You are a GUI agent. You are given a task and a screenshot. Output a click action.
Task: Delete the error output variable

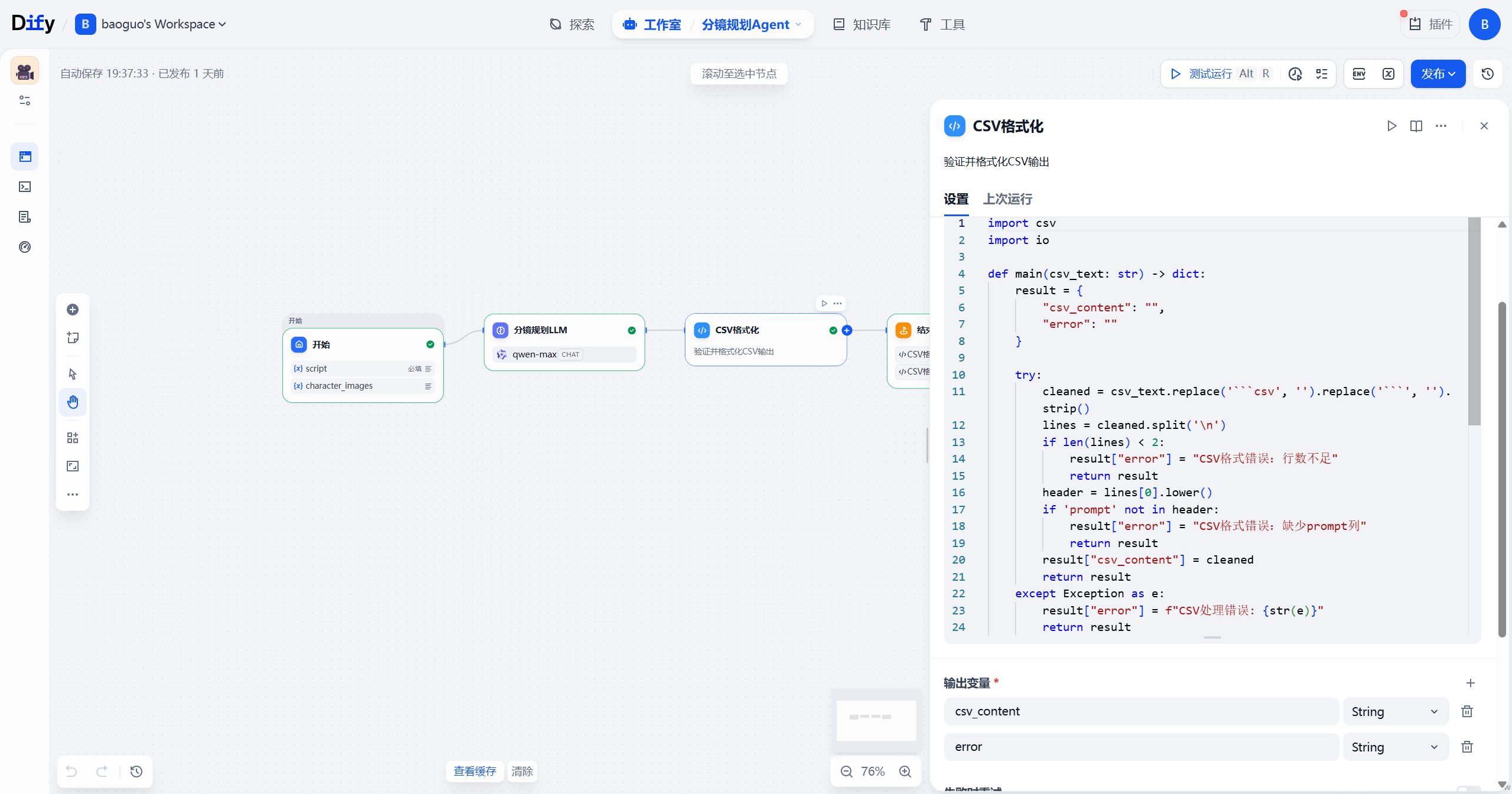coord(1467,747)
